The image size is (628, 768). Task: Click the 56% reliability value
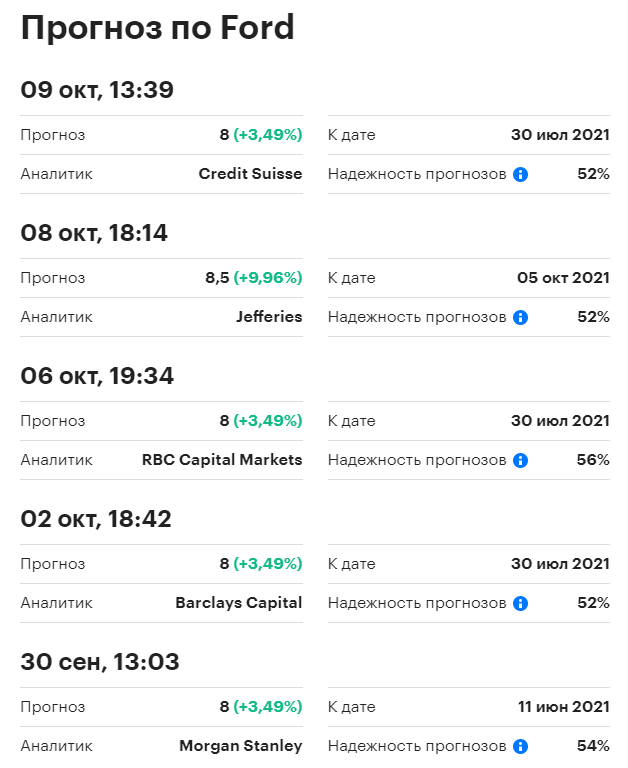(x=593, y=460)
